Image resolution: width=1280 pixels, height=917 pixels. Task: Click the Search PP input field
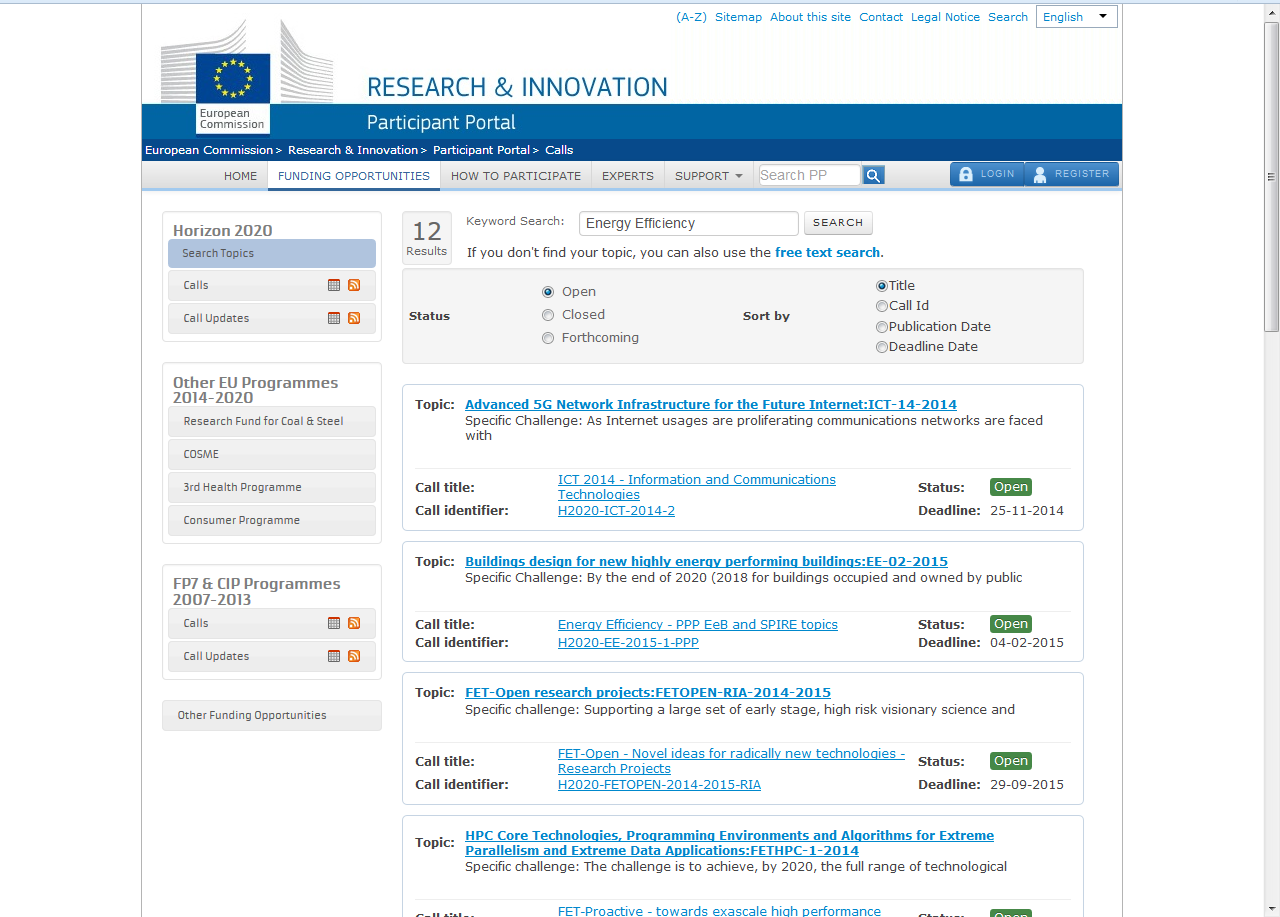coord(810,175)
